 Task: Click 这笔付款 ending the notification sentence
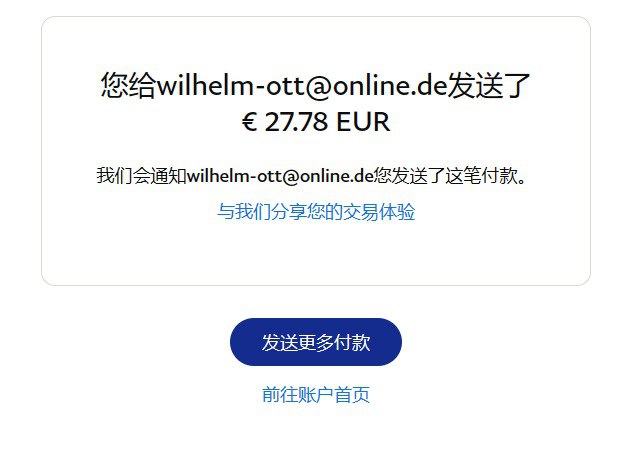pyautogui.click(x=481, y=176)
